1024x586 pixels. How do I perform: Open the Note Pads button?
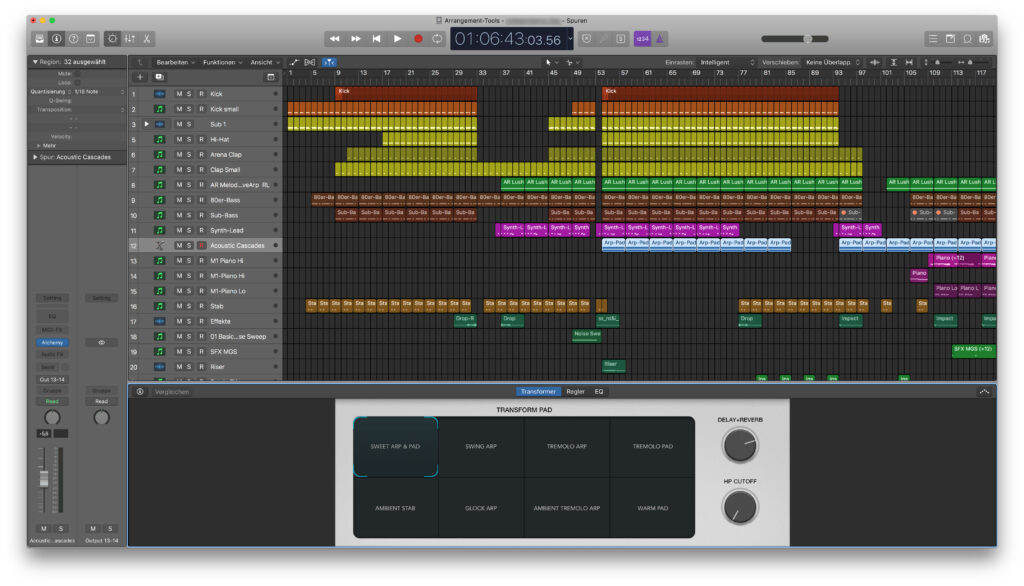950,39
